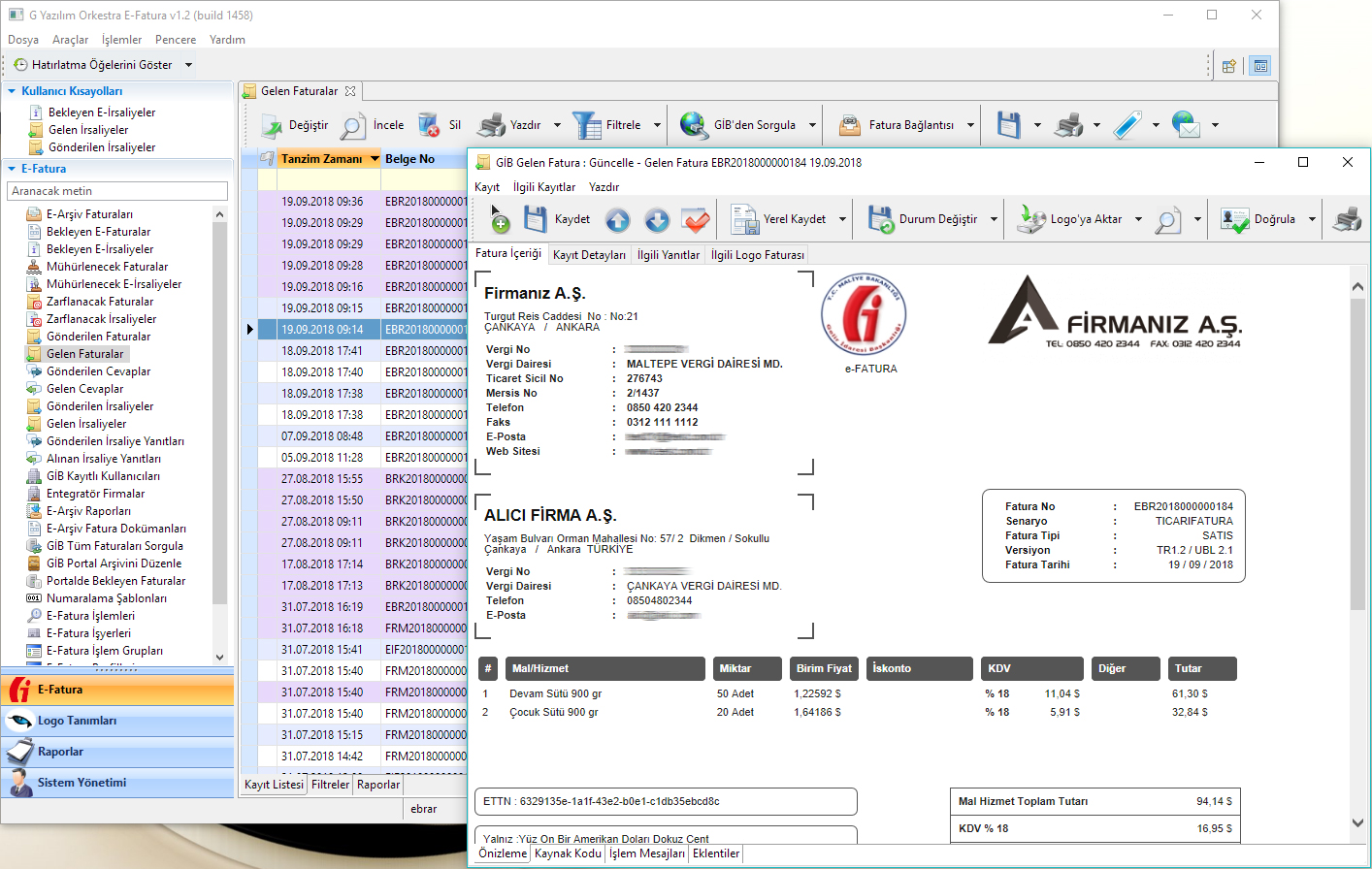Click the add new record icon

coord(500,220)
